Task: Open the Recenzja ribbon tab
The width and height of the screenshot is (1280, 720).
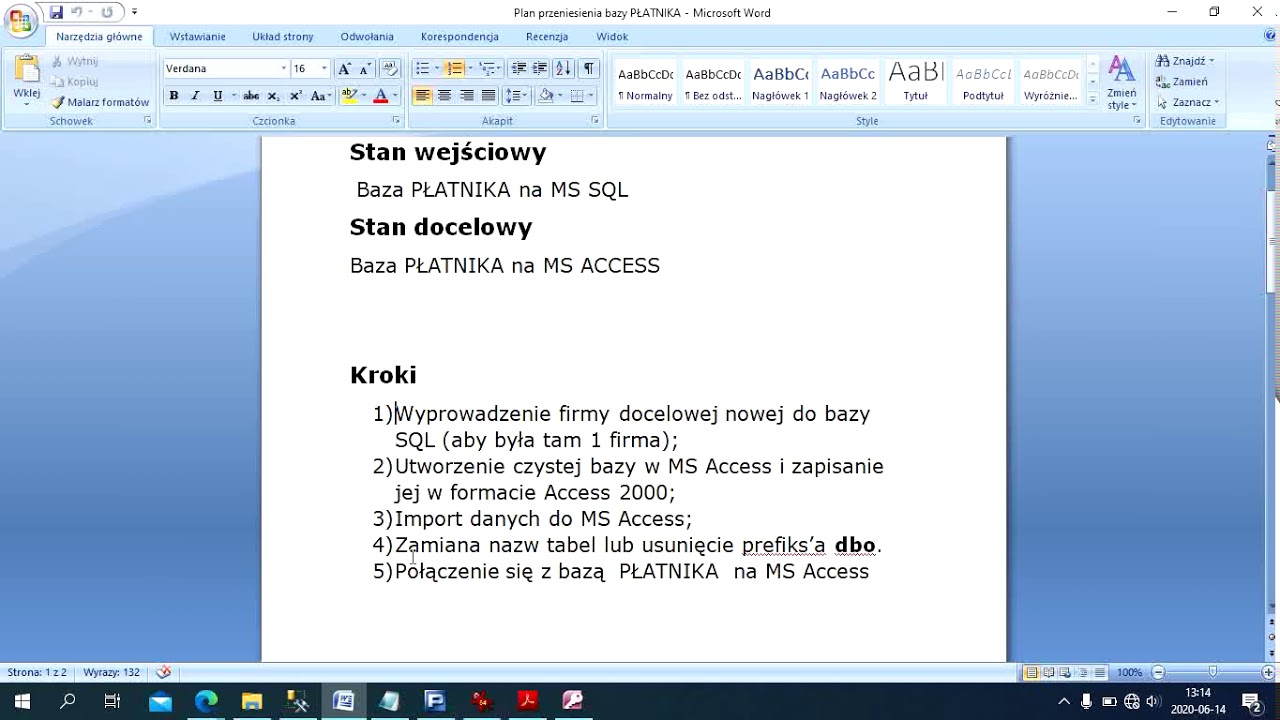Action: (x=547, y=37)
